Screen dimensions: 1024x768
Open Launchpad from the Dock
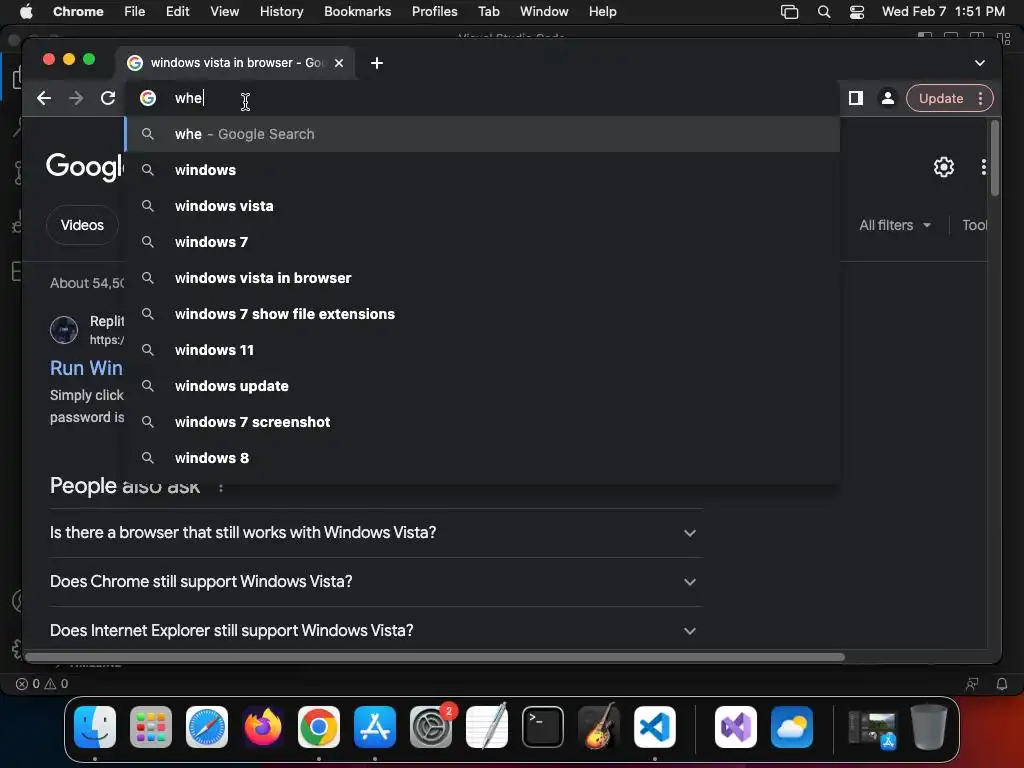(x=151, y=726)
